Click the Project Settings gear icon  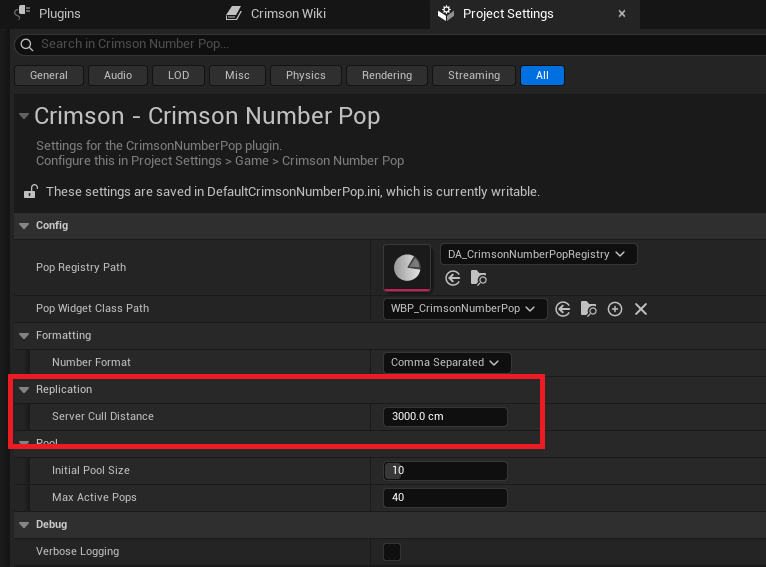pyautogui.click(x=446, y=13)
